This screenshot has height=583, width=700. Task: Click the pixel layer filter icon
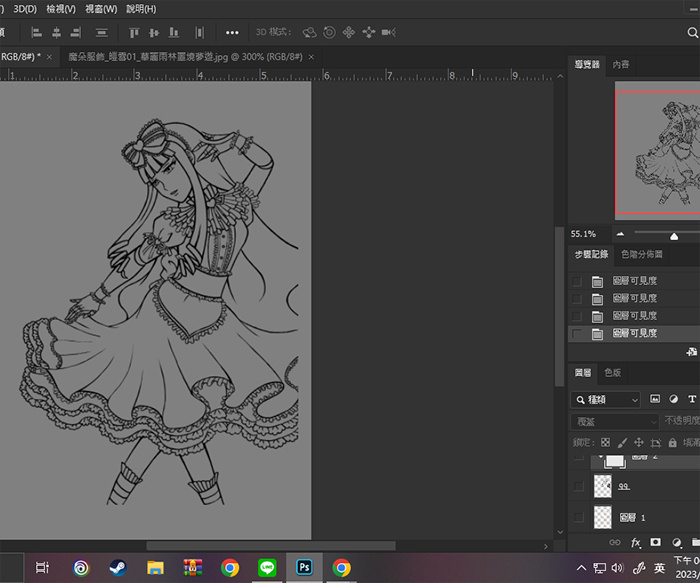655,399
